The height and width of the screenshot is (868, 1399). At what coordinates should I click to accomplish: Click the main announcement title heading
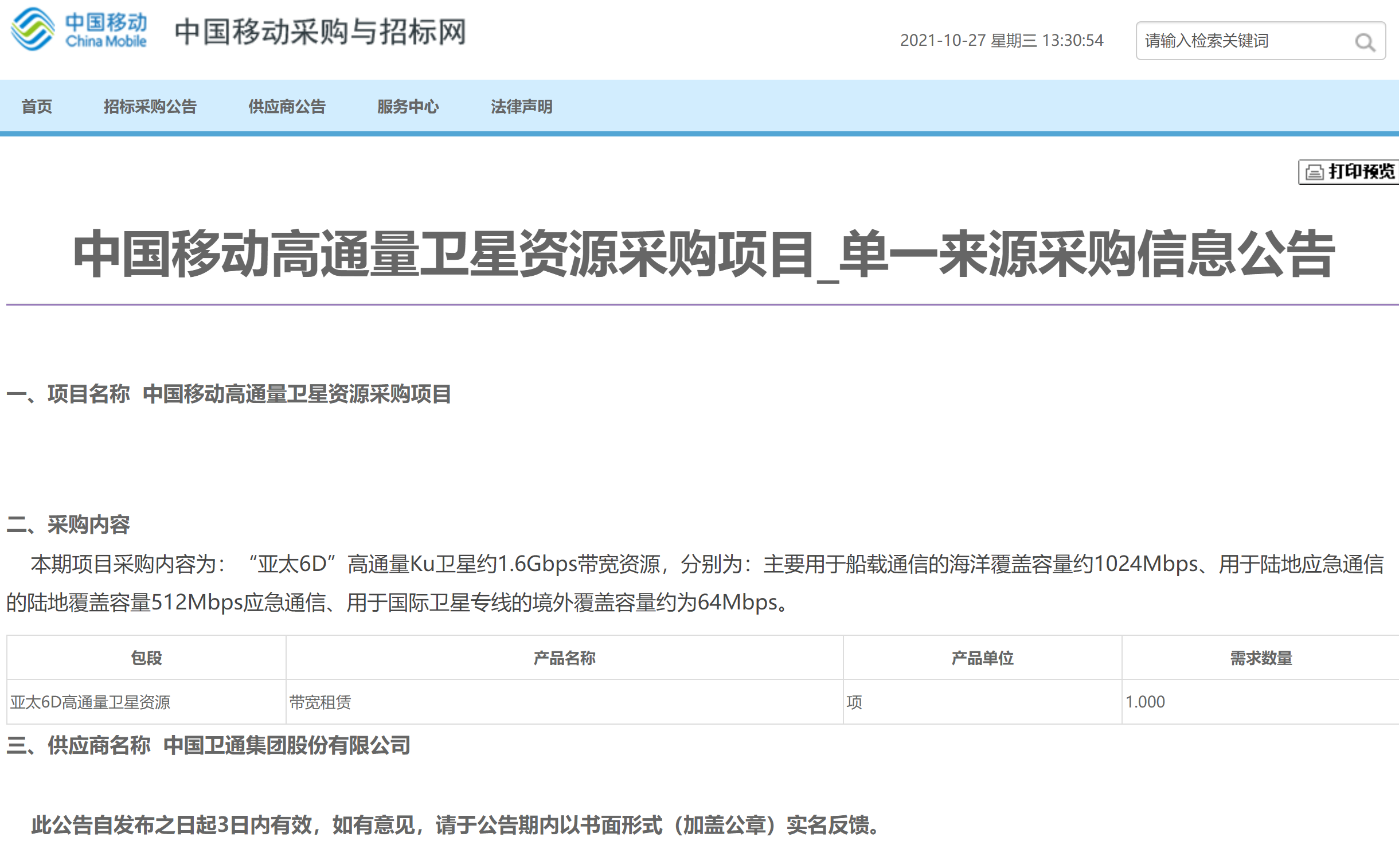704,254
